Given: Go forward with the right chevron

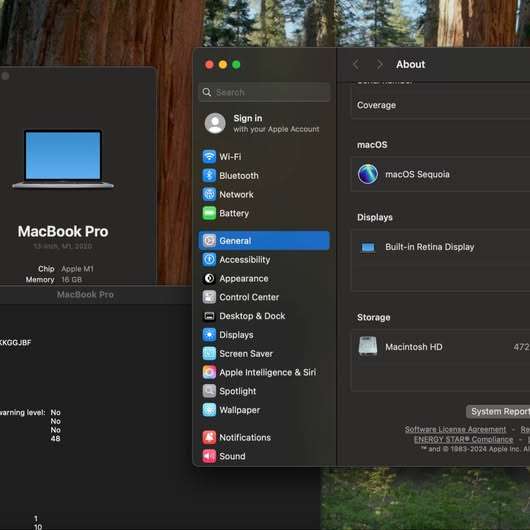Looking at the screenshot, I should coord(380,64).
